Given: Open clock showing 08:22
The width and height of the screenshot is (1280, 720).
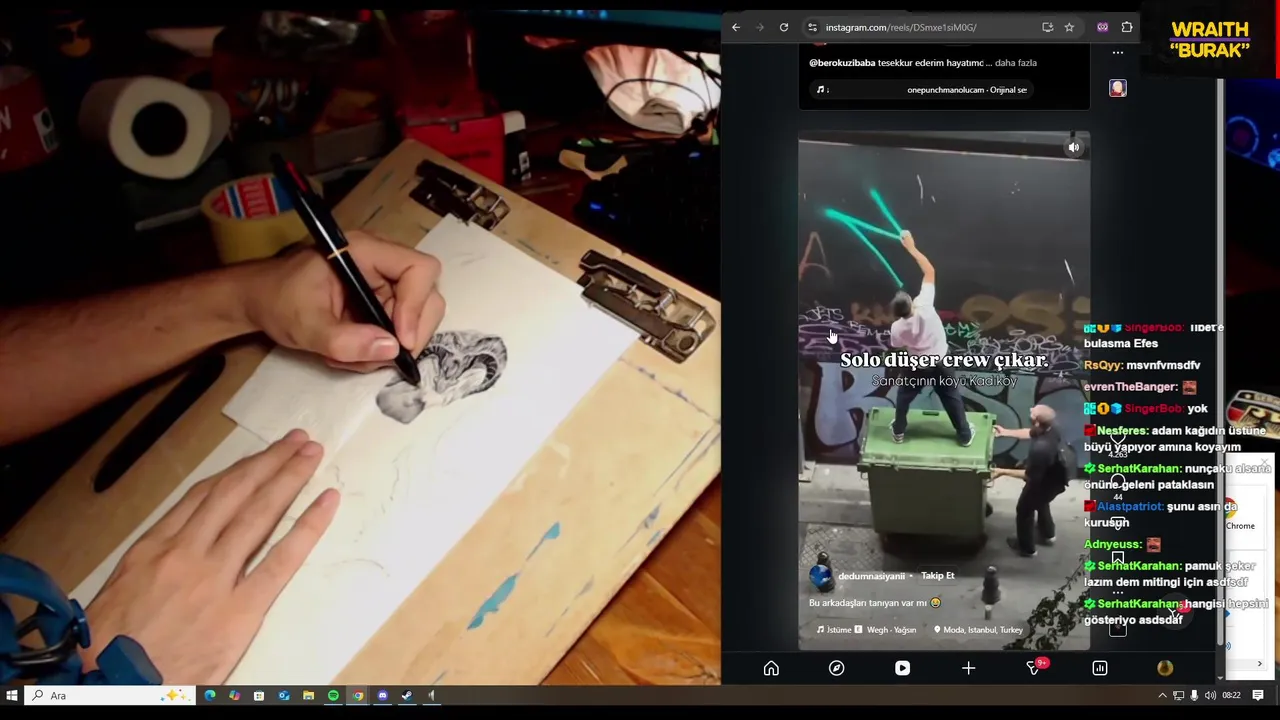Looking at the screenshot, I should tap(1231, 695).
